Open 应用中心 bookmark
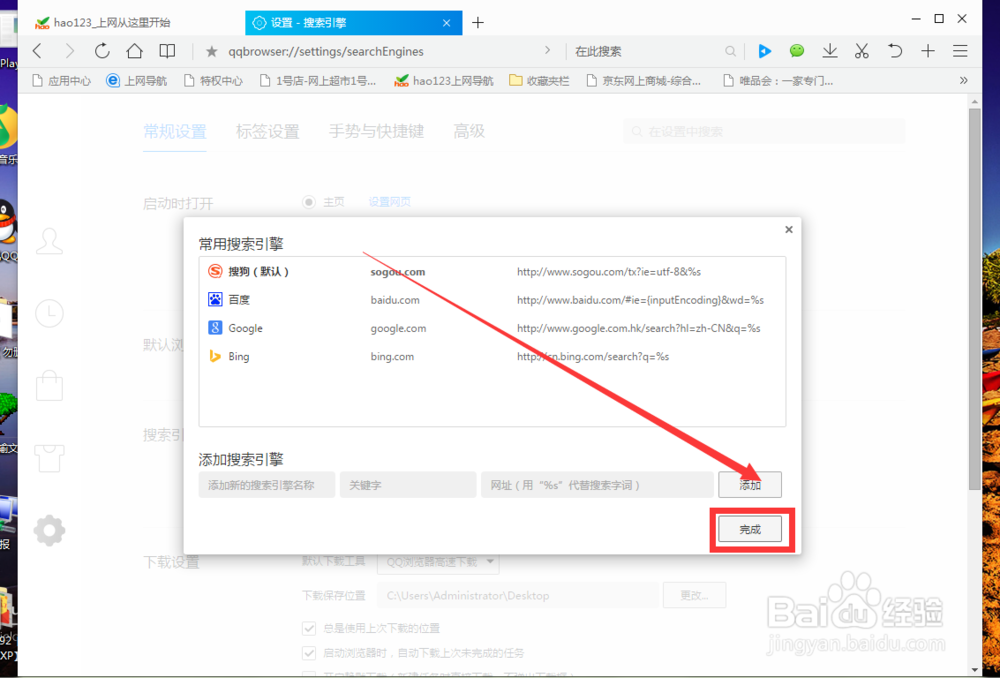This screenshot has width=1000, height=678. click(61, 81)
